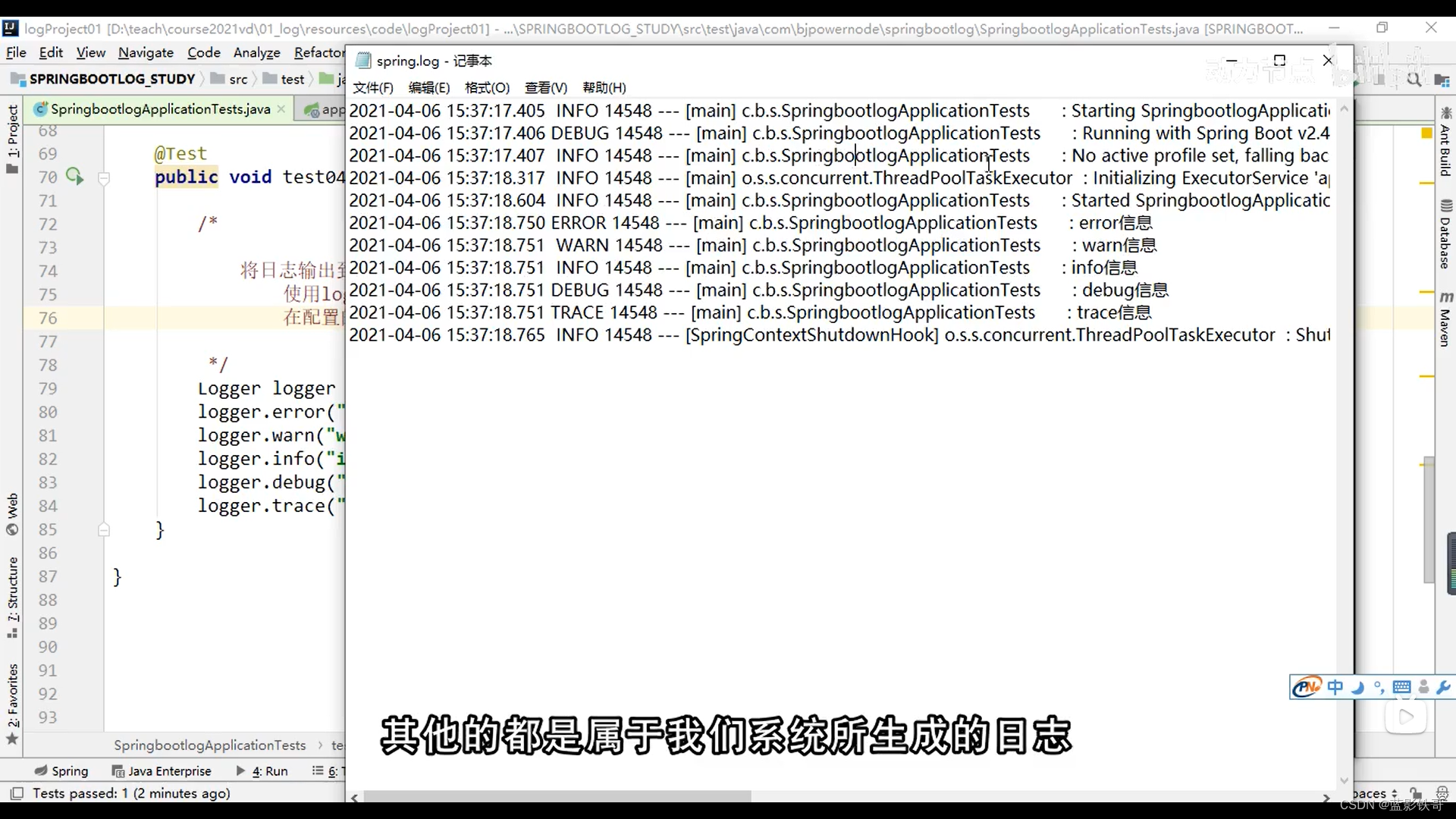Toggle IME punctuation icon
This screenshot has width=1456, height=819.
(1379, 687)
